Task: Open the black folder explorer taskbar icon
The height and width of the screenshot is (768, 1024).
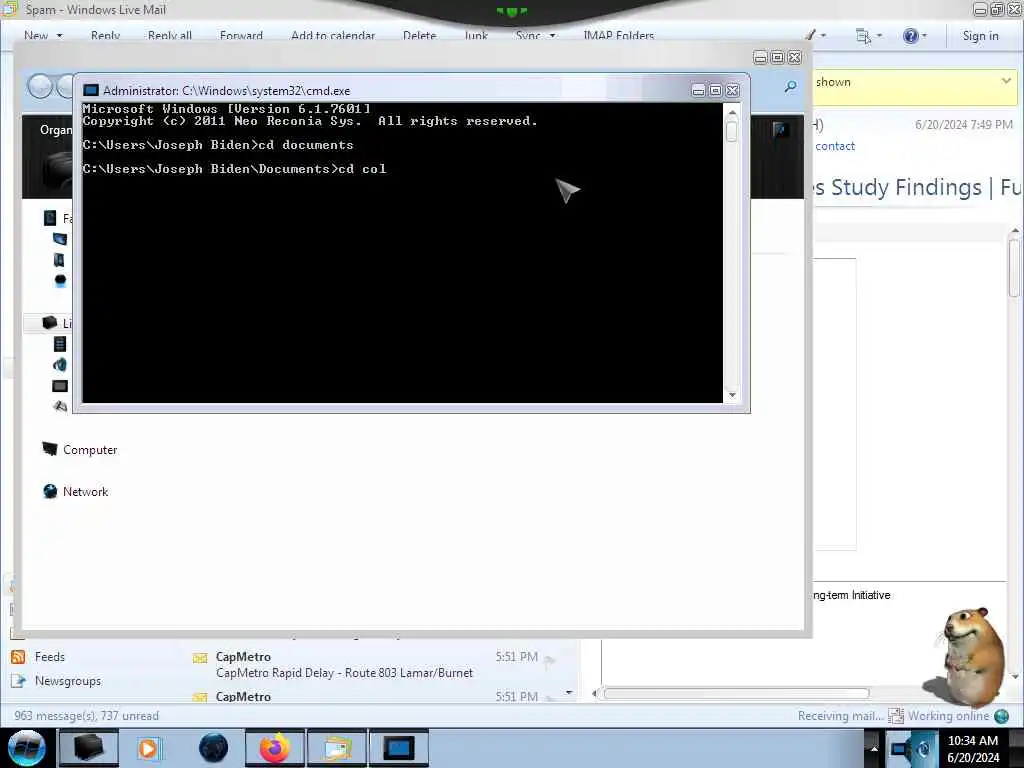Action: pyautogui.click(x=88, y=748)
